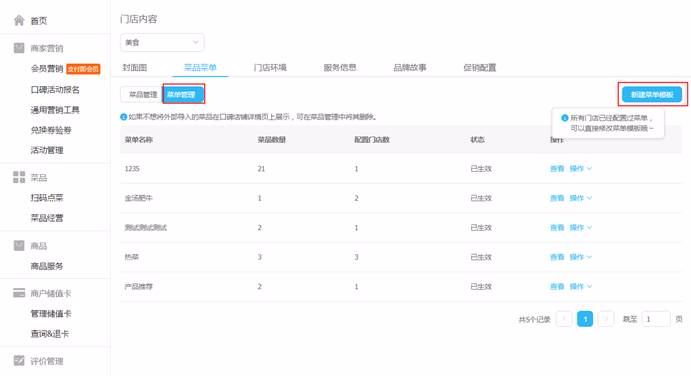The height and width of the screenshot is (376, 691).
Task: Expand 操作 menu for the 热菜 row
Action: click(x=581, y=257)
